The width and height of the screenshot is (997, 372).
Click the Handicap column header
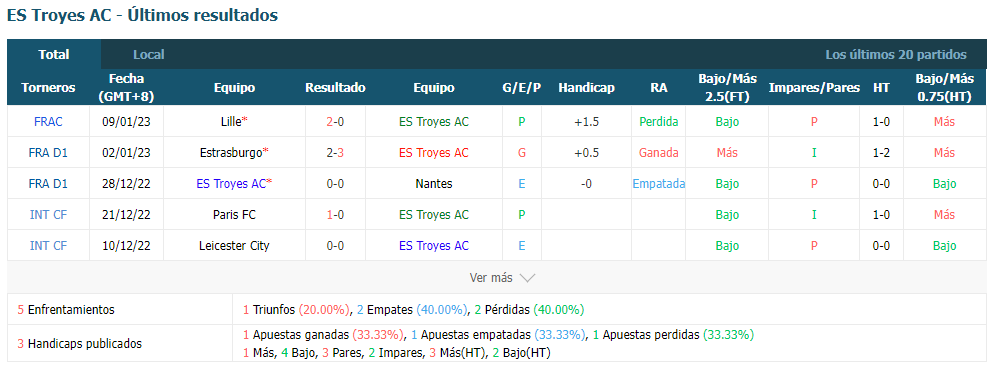(x=586, y=88)
